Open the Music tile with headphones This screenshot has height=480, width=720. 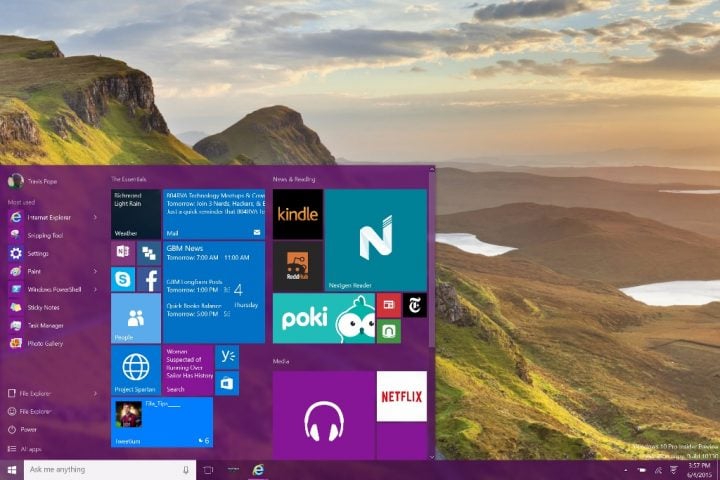click(324, 415)
